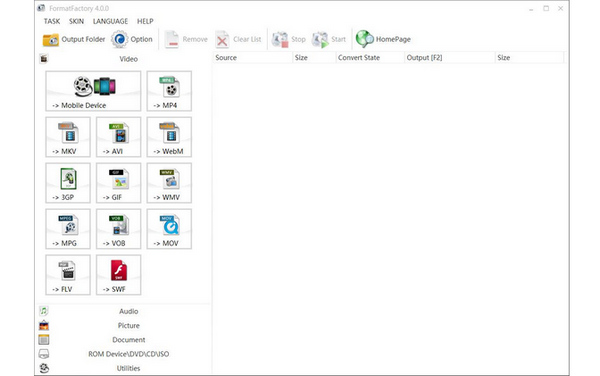Sort by the Source column header
600x376 pixels.
pyautogui.click(x=252, y=58)
